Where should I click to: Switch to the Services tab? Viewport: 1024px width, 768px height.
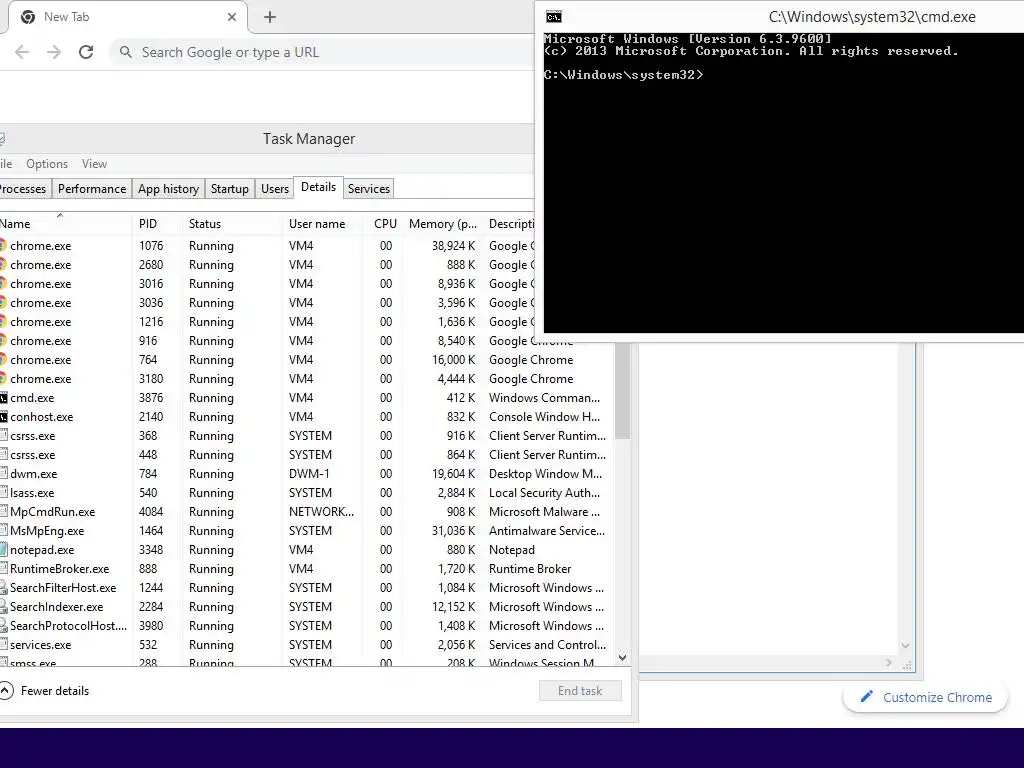[369, 189]
